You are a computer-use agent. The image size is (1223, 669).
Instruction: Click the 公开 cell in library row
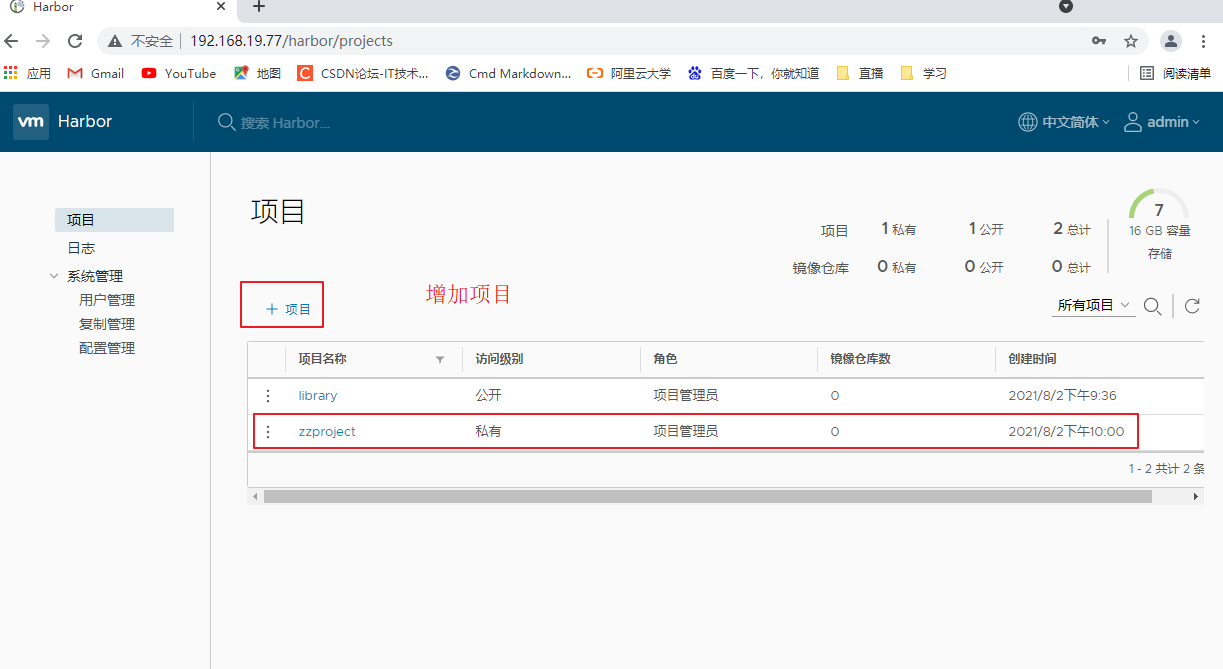(x=488, y=396)
